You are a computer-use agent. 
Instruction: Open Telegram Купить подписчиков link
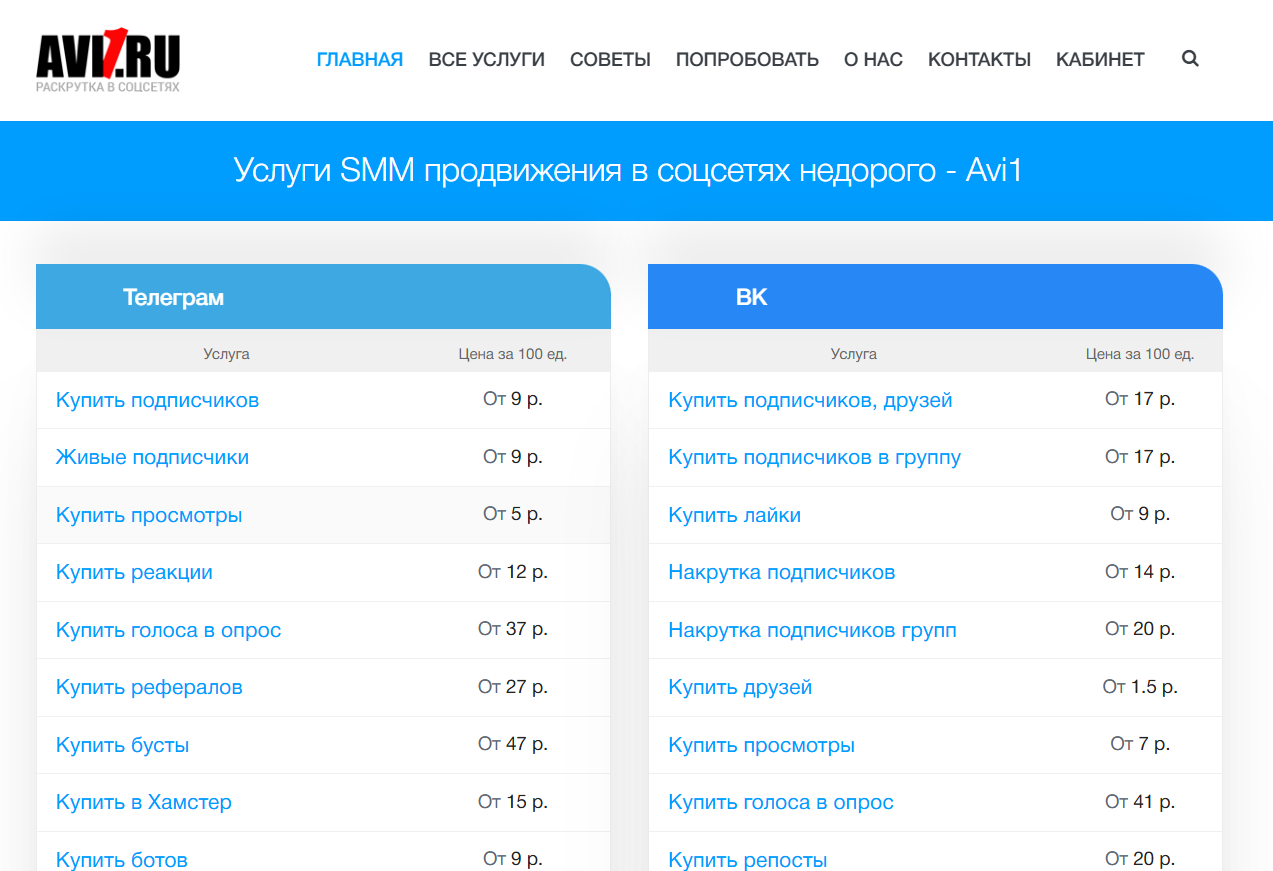click(157, 400)
